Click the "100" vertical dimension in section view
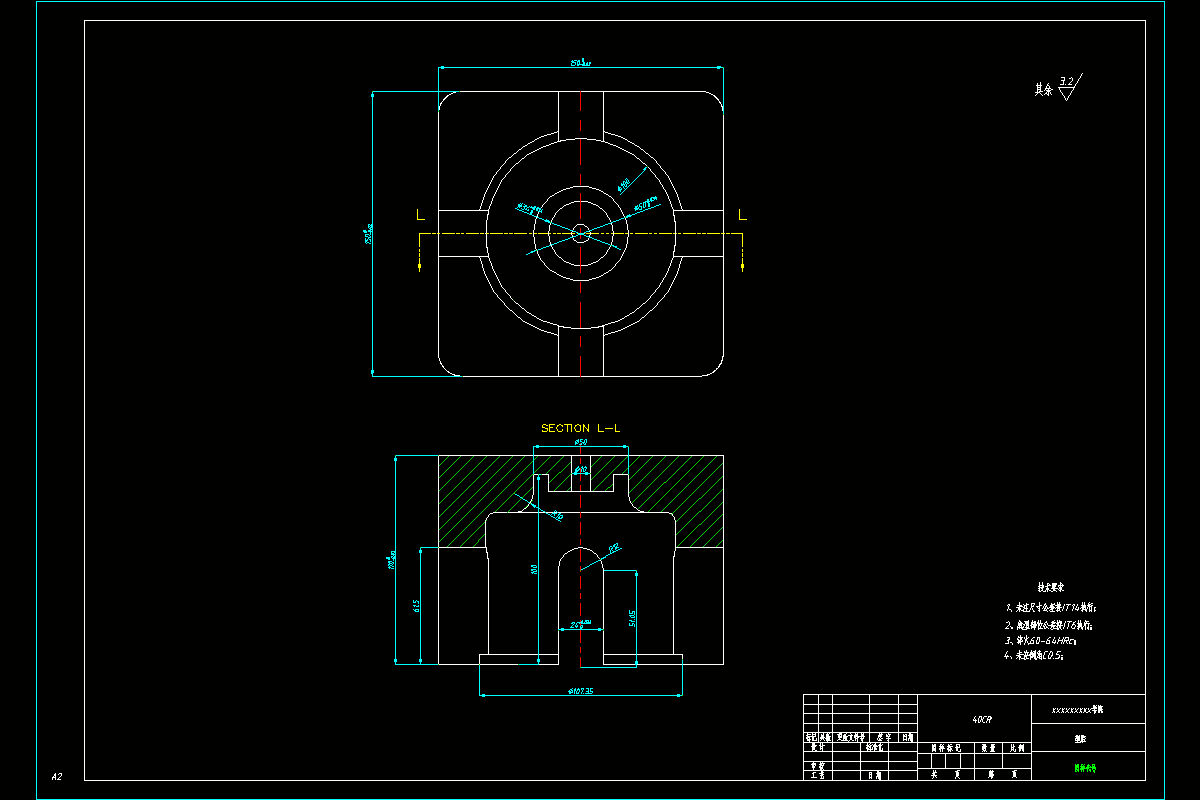 tap(535, 569)
